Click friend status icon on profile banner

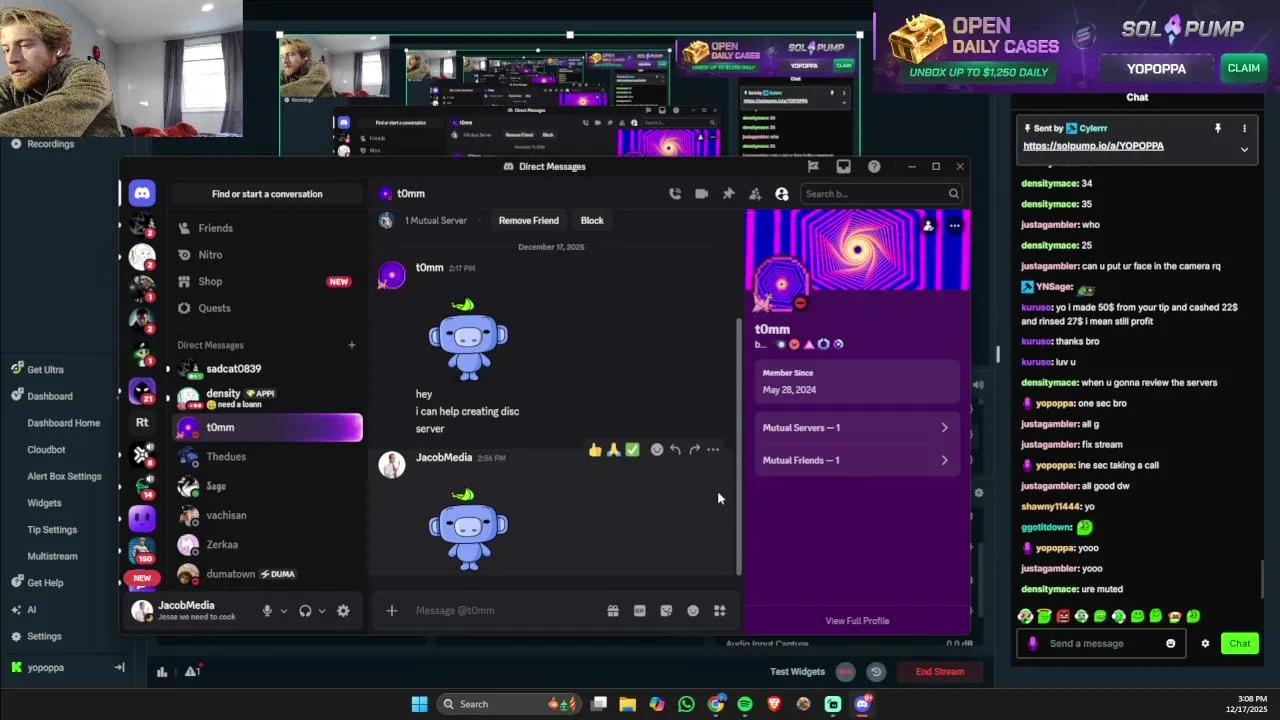point(928,226)
